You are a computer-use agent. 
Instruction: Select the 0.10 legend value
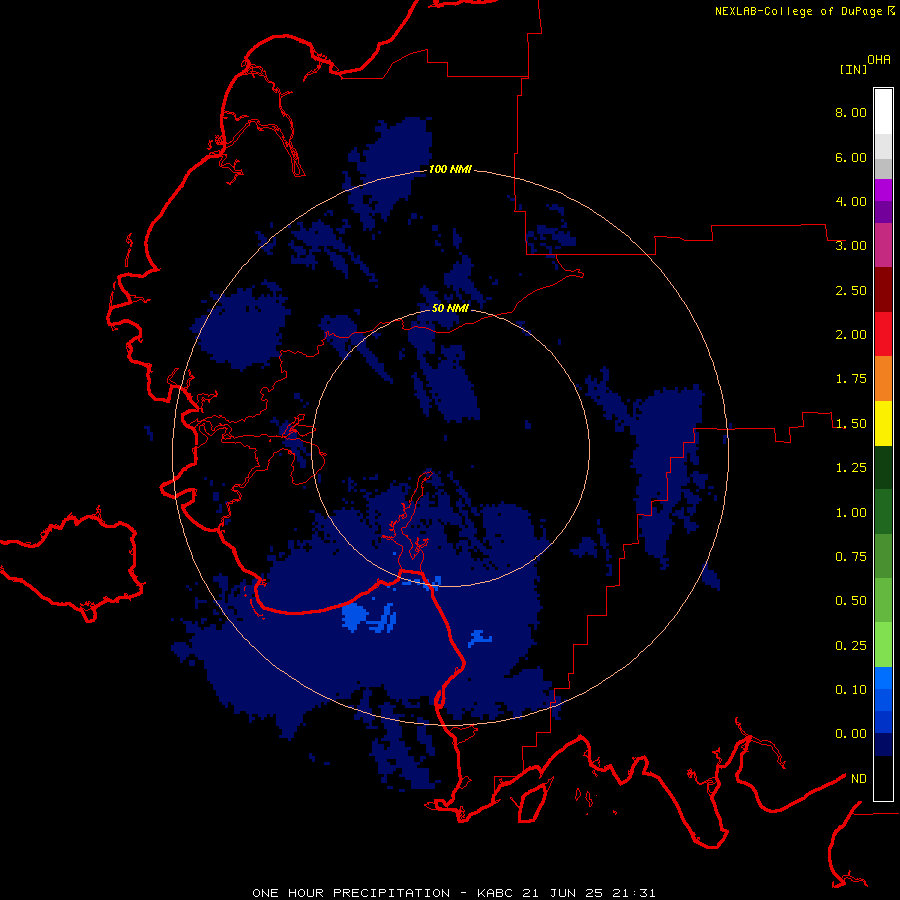pyautogui.click(x=851, y=690)
